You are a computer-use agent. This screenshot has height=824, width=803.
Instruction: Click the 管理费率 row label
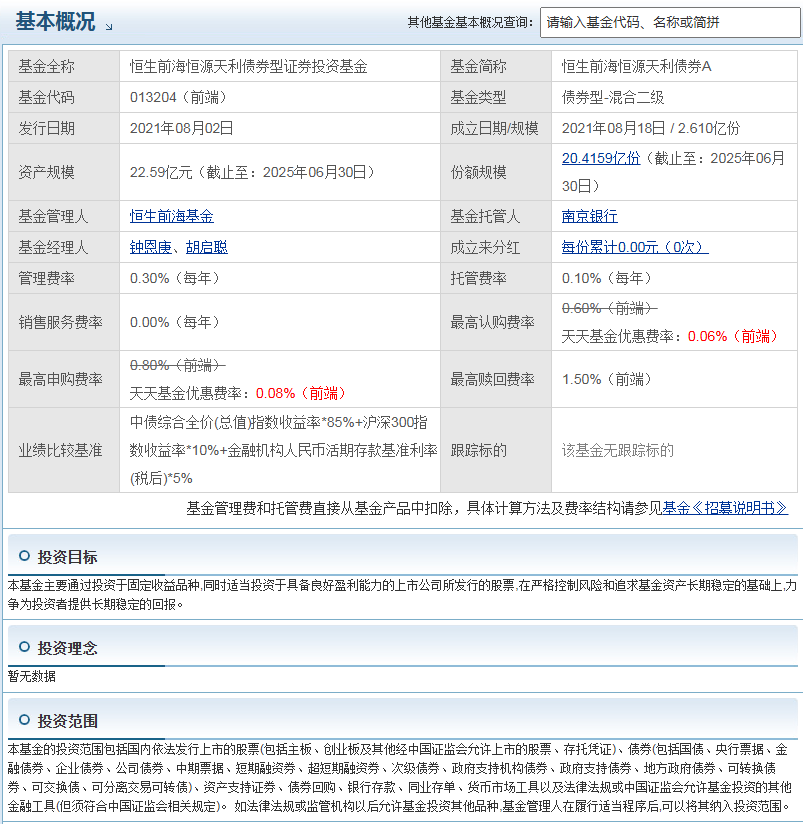coord(47,278)
